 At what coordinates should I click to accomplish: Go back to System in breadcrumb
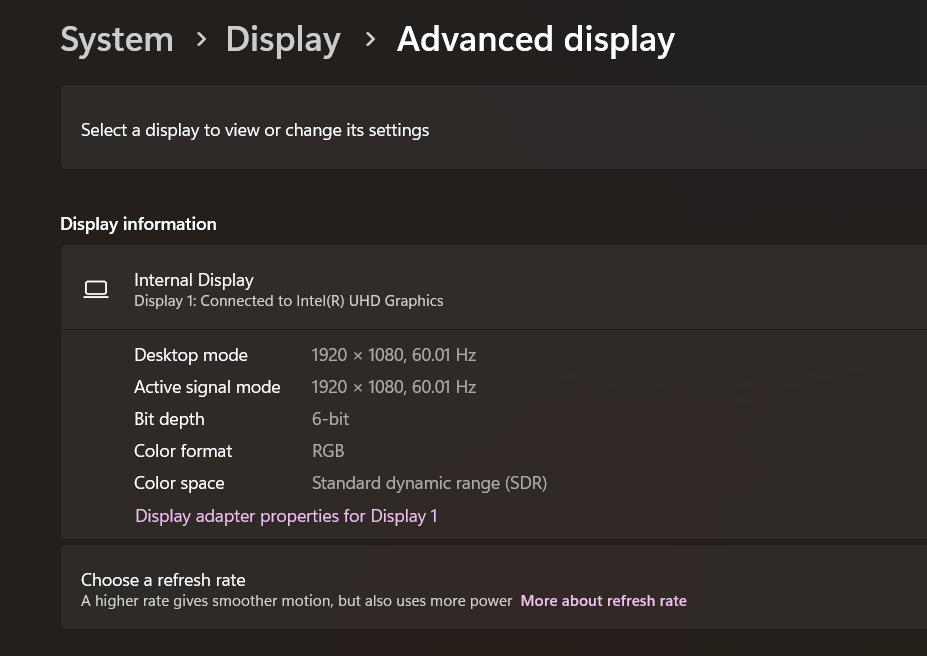tap(117, 40)
